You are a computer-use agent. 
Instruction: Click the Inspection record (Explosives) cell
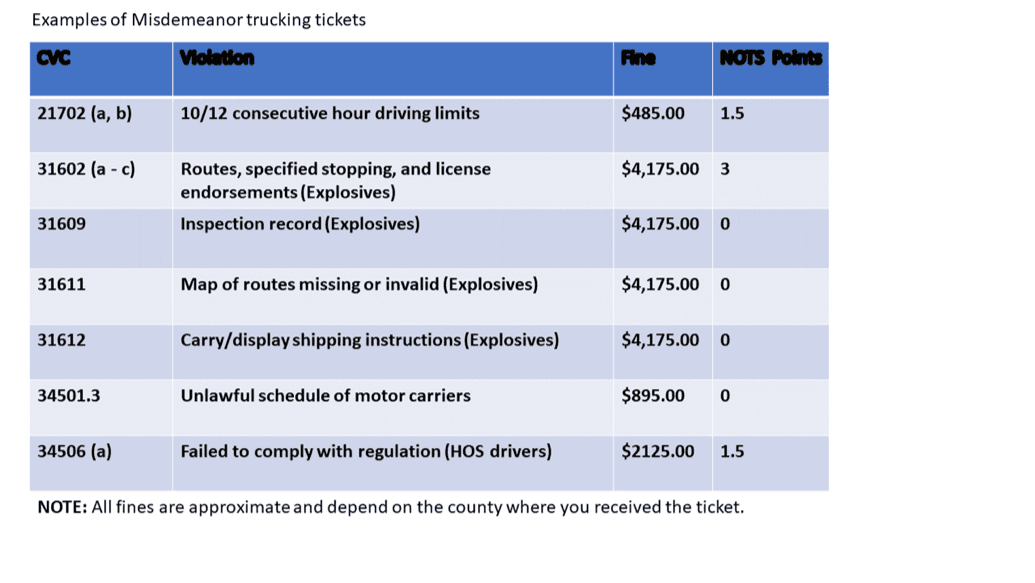[299, 223]
